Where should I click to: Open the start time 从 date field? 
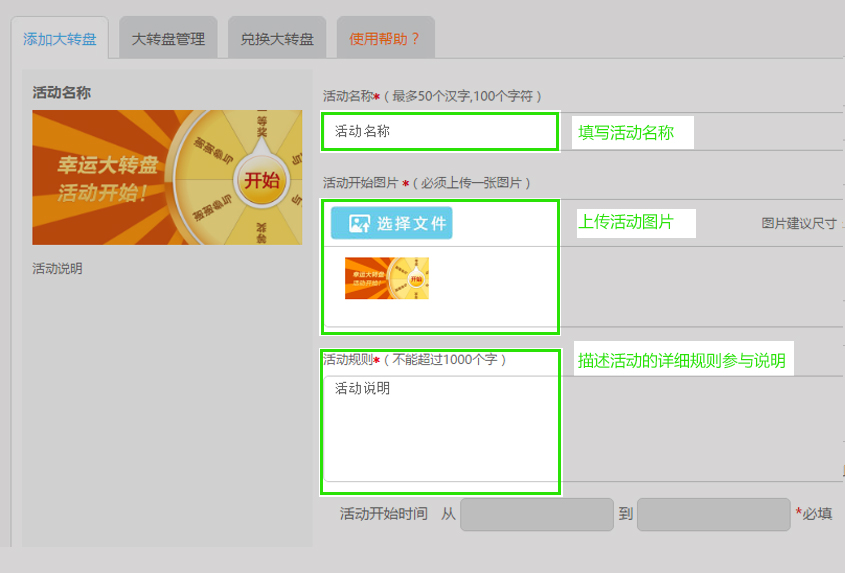pyautogui.click(x=536, y=514)
